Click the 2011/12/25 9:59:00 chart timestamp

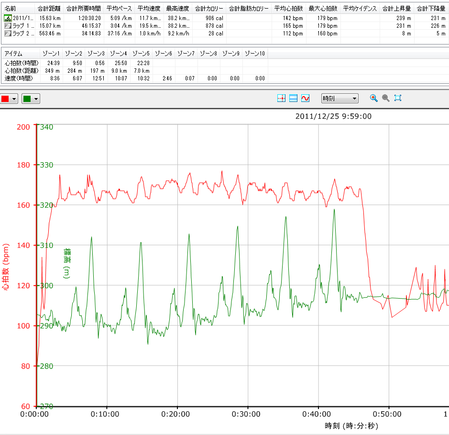tap(333, 116)
